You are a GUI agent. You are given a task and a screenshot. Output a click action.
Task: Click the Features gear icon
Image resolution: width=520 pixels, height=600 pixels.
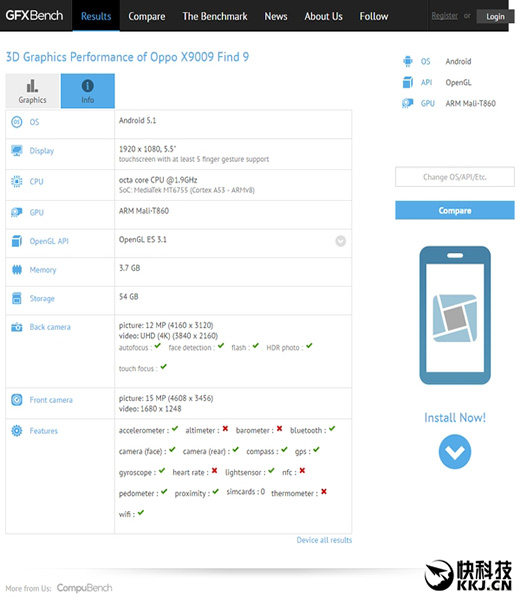click(16, 431)
